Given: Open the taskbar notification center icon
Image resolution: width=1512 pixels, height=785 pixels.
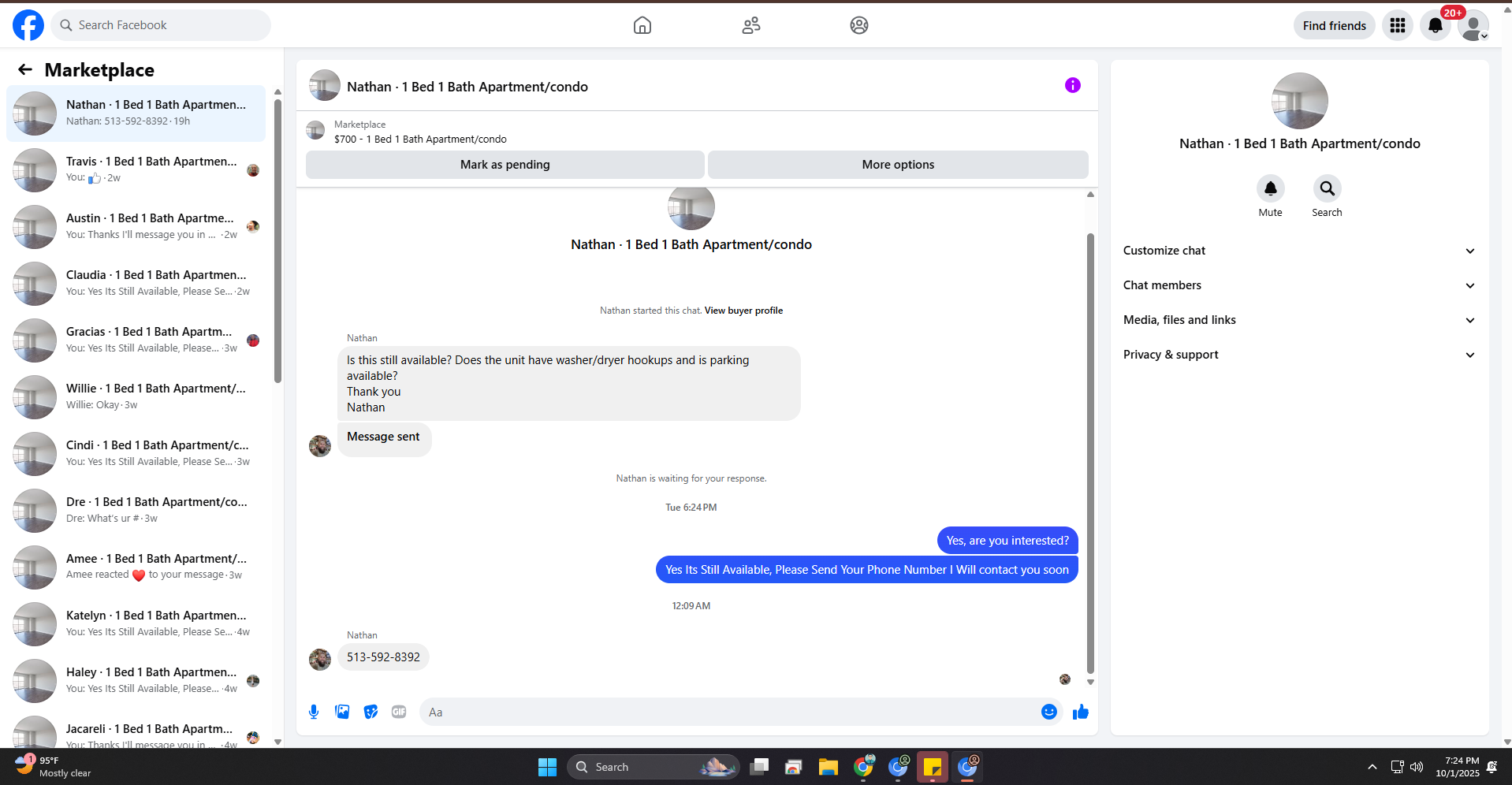Looking at the screenshot, I should (x=1492, y=767).
